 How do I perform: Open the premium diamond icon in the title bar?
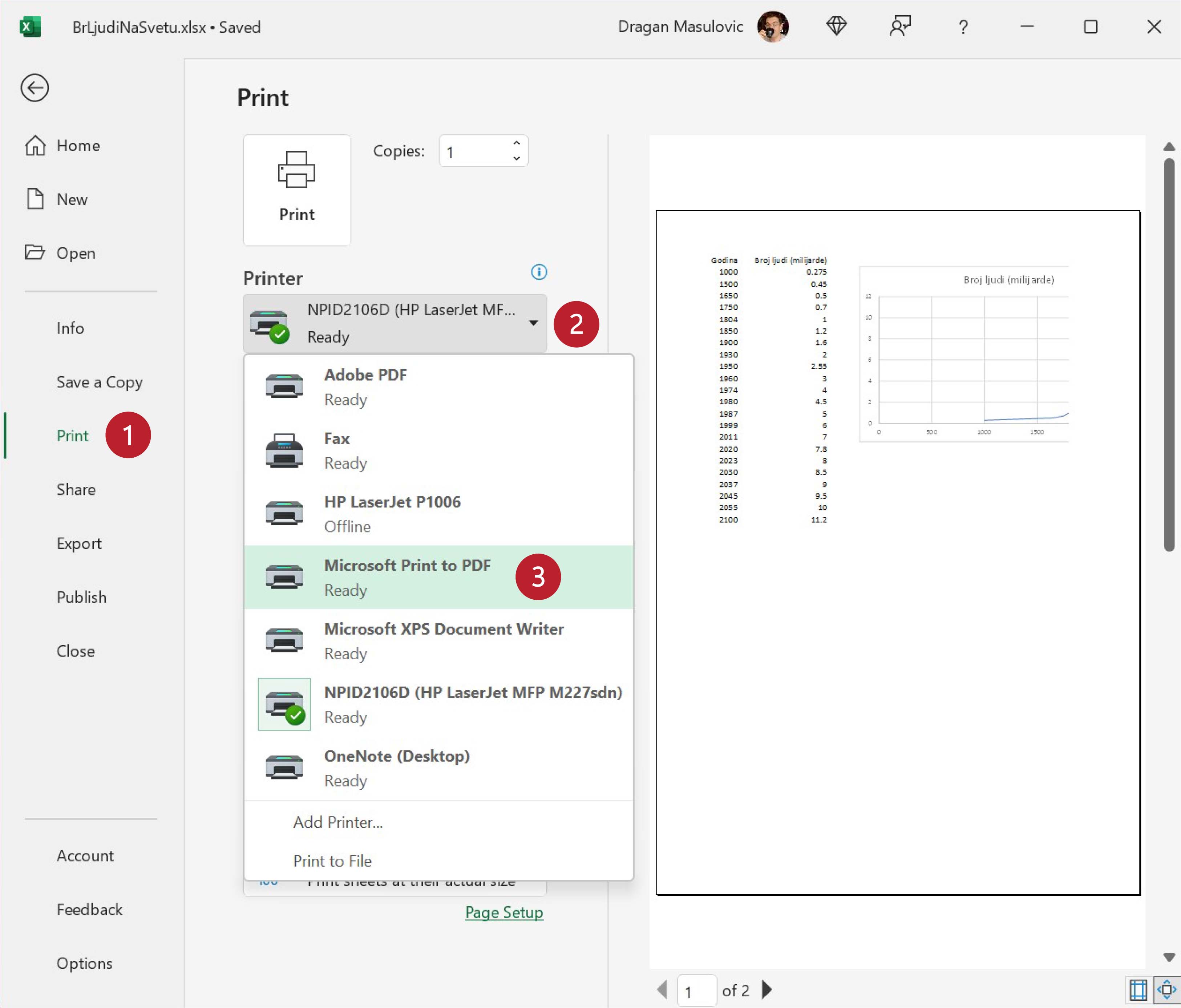836,26
